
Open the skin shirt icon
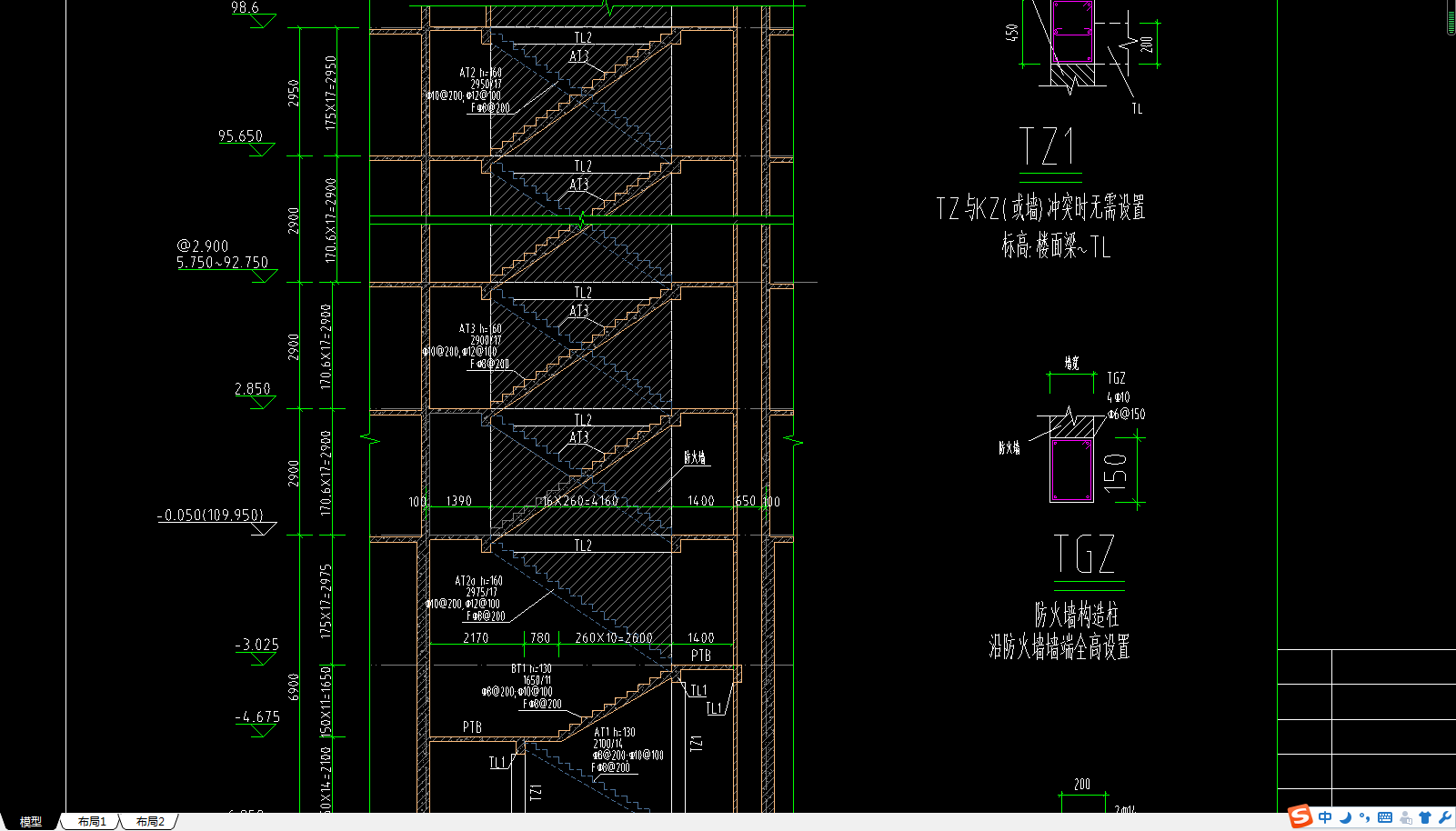tap(1425, 817)
